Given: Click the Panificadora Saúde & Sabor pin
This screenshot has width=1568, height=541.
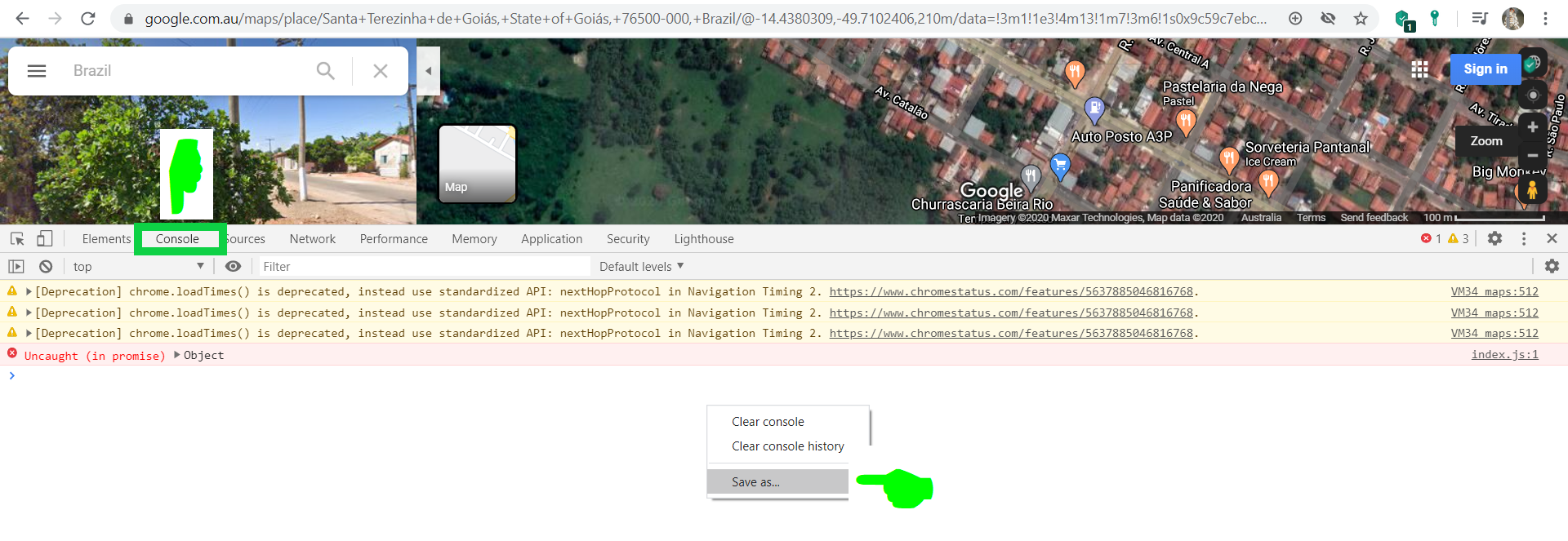Looking at the screenshot, I should [1268, 183].
